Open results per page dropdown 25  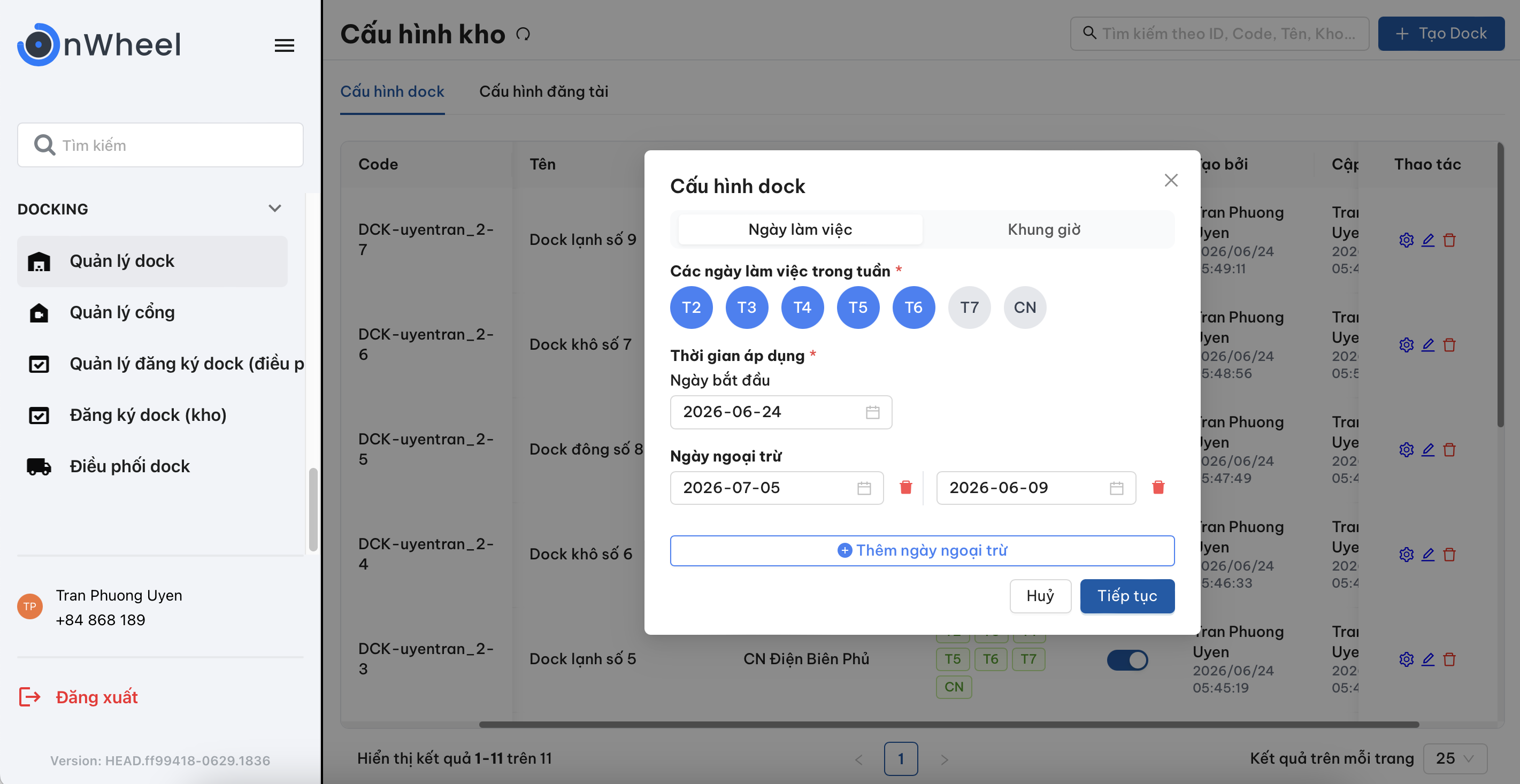click(1455, 759)
